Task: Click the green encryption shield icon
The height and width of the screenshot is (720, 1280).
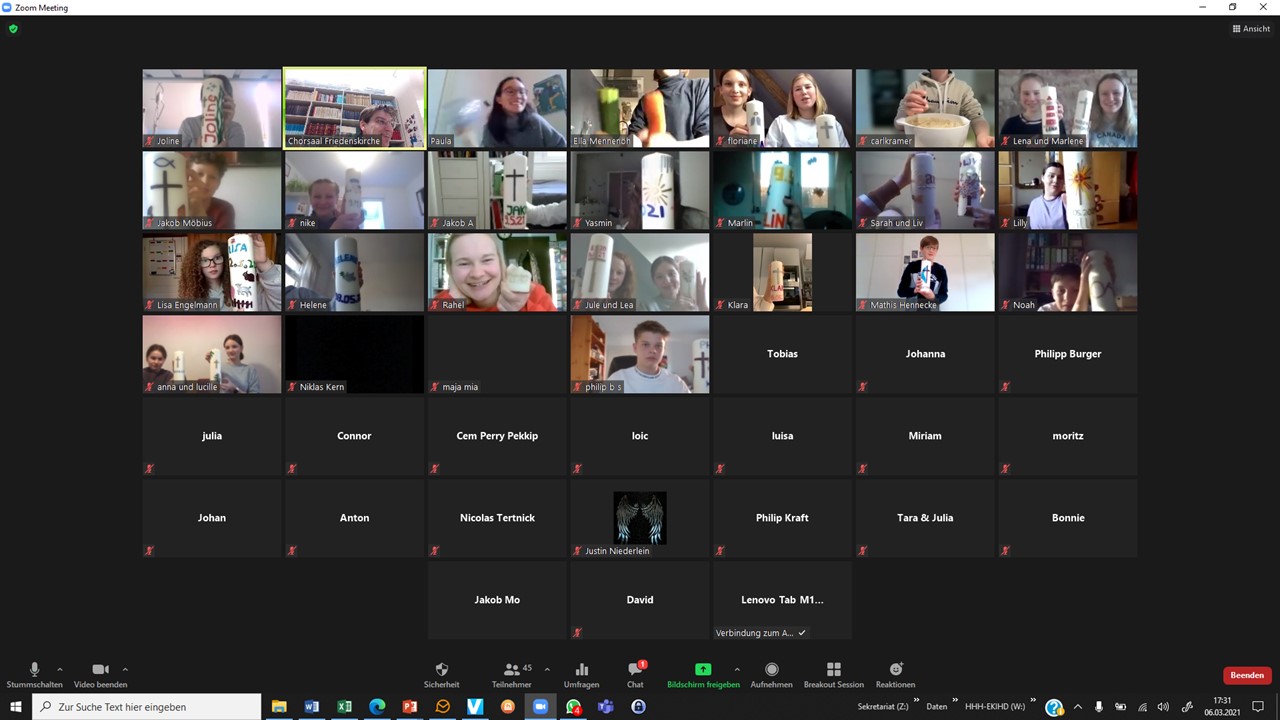Action: click(13, 29)
